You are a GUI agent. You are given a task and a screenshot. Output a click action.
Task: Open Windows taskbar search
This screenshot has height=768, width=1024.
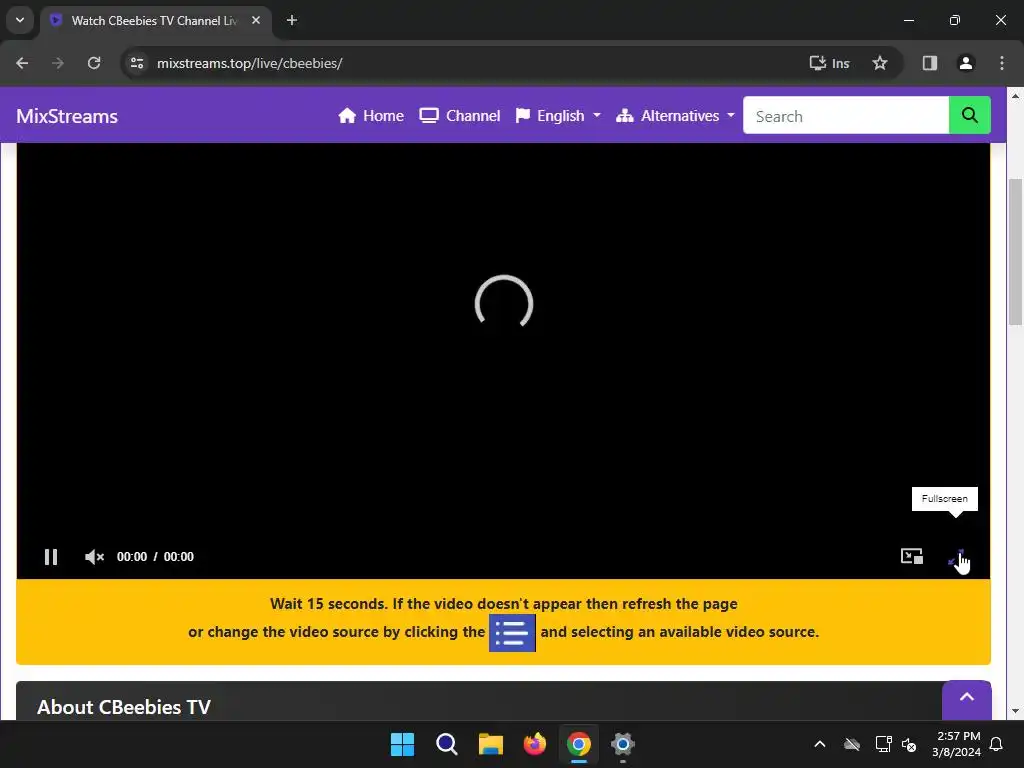pos(447,744)
